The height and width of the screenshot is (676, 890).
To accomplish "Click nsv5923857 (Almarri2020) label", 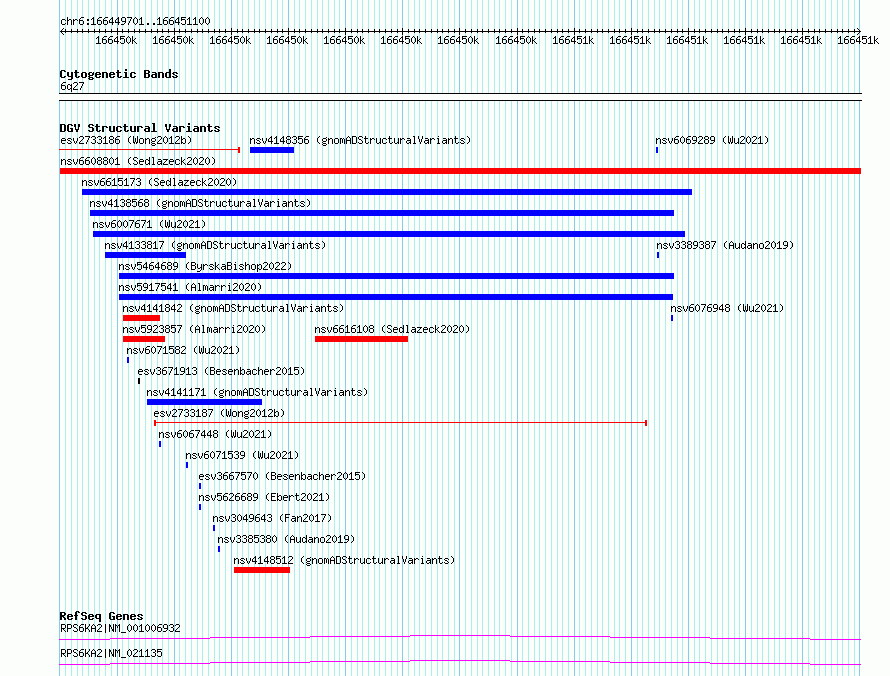I will point(194,329).
